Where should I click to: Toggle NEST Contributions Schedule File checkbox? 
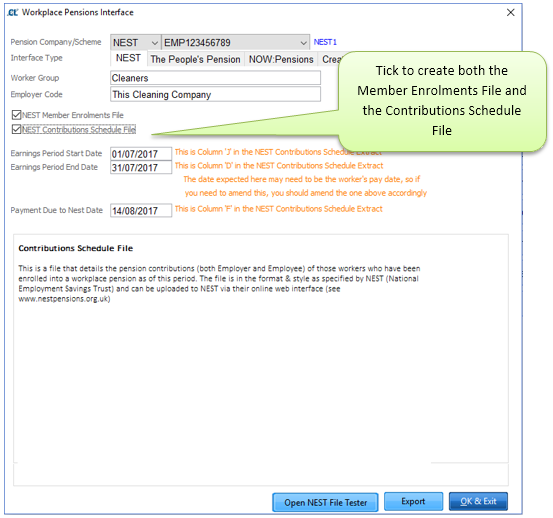click(x=16, y=129)
